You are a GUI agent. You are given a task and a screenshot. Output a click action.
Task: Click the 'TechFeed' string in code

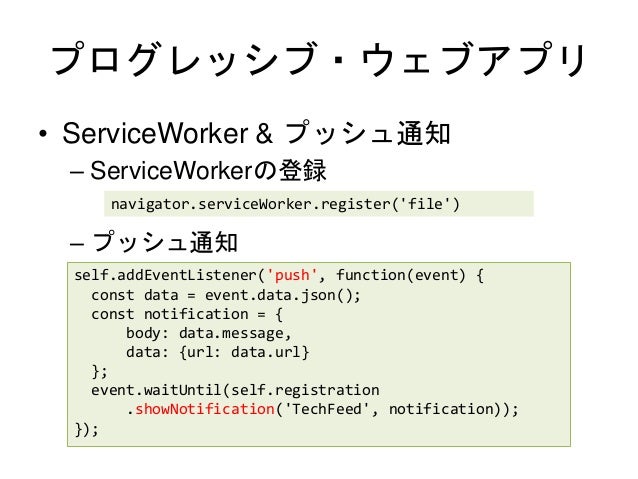point(328,409)
